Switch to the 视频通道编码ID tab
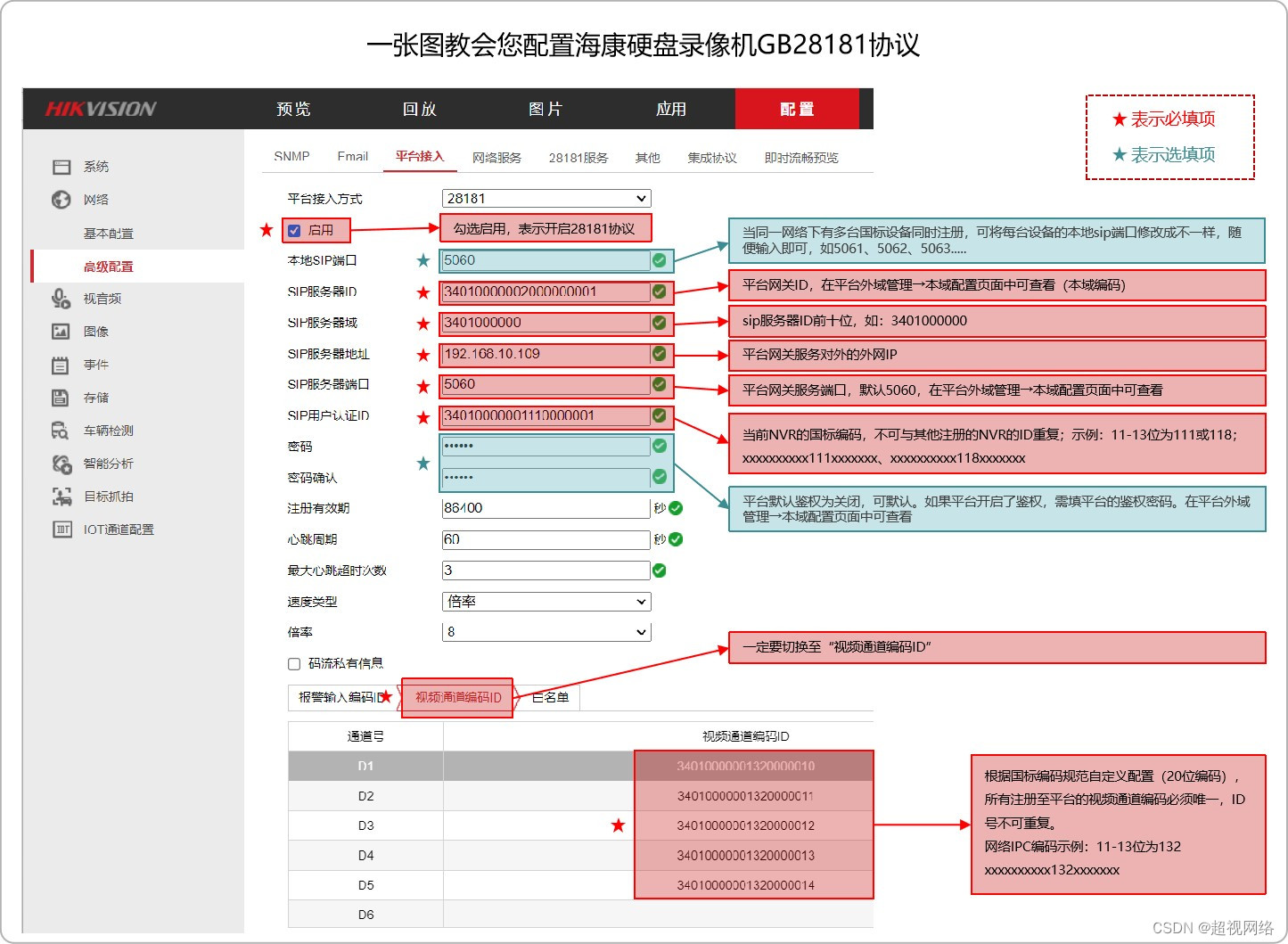This screenshot has width=1288, height=944. tap(458, 697)
